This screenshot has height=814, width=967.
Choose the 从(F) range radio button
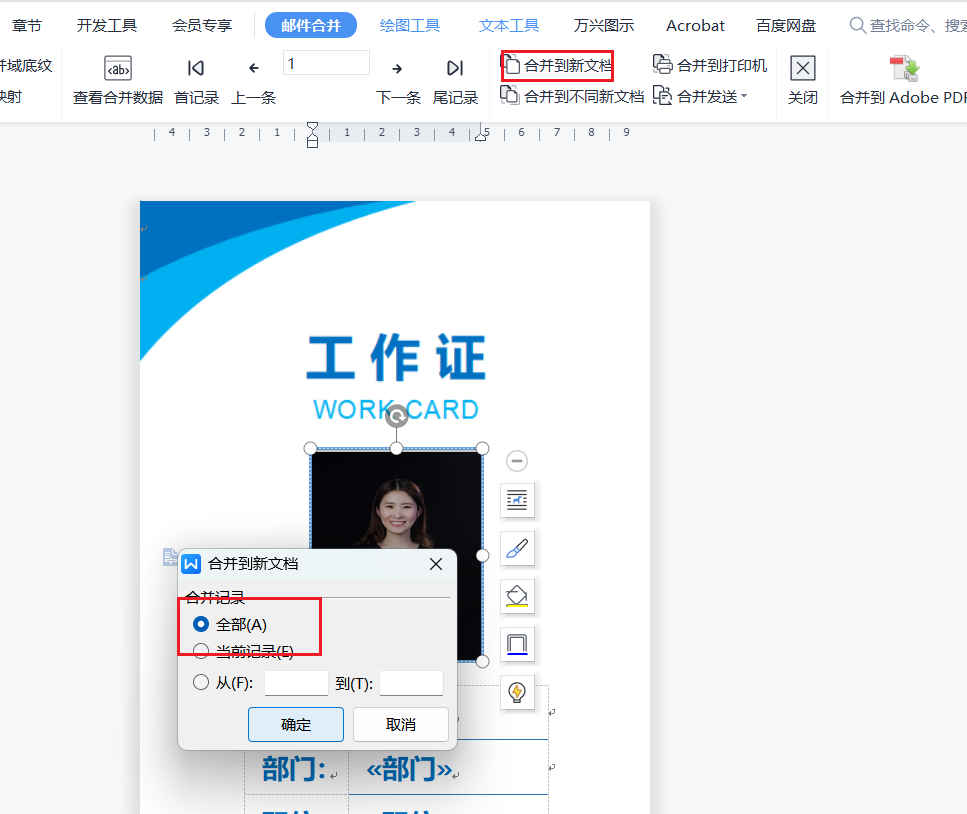coord(201,683)
